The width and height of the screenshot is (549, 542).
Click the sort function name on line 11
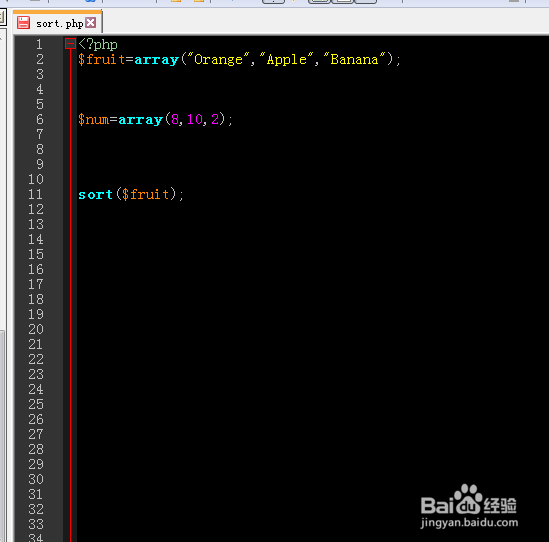[x=95, y=194]
